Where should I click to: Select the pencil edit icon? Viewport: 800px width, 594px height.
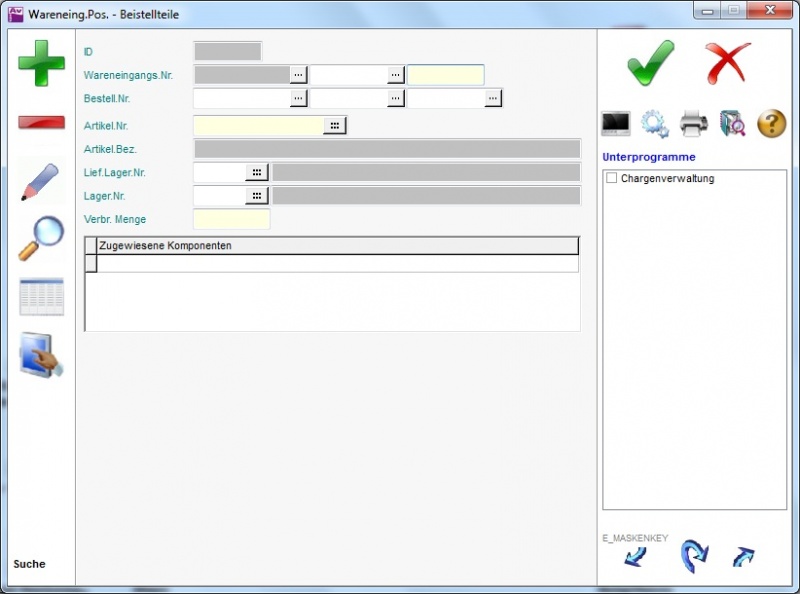pyautogui.click(x=41, y=181)
